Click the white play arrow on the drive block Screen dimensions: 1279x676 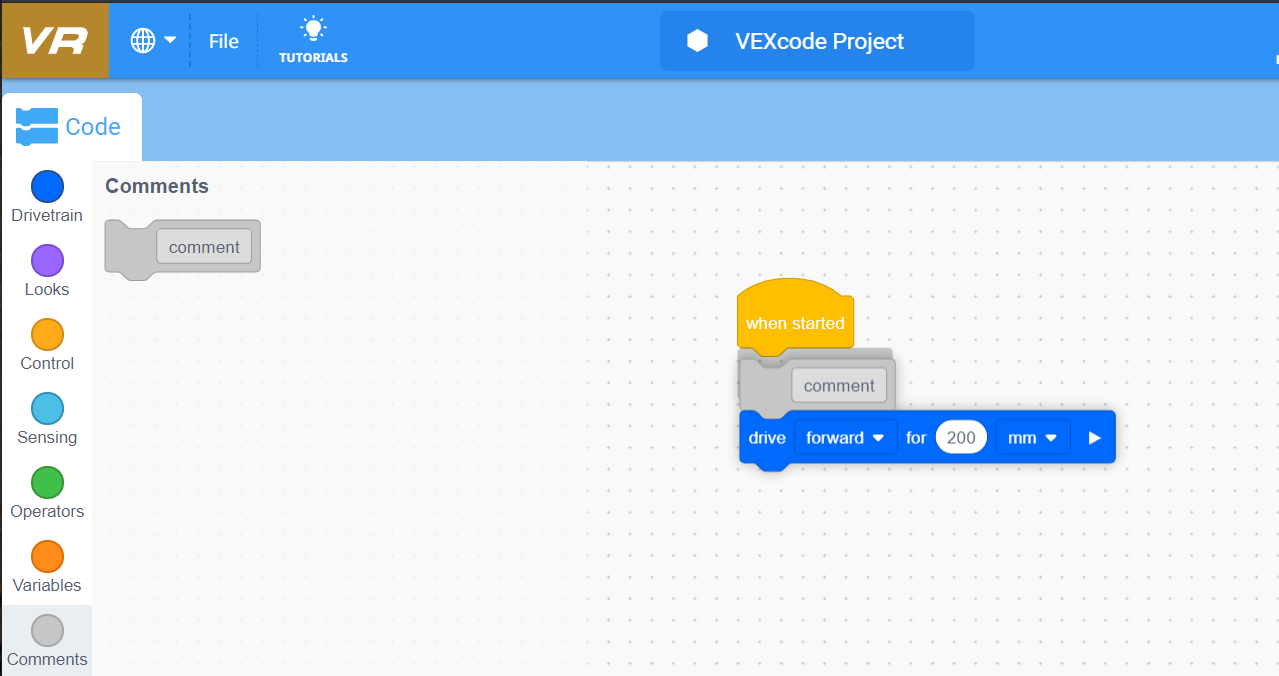(x=1092, y=437)
